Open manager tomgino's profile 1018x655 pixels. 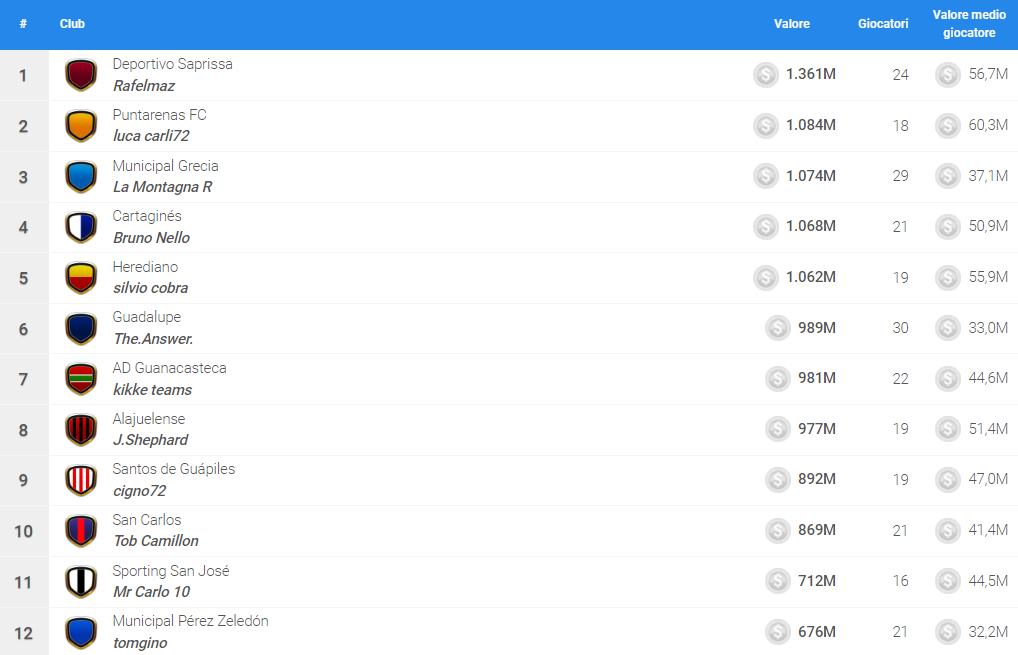140,643
